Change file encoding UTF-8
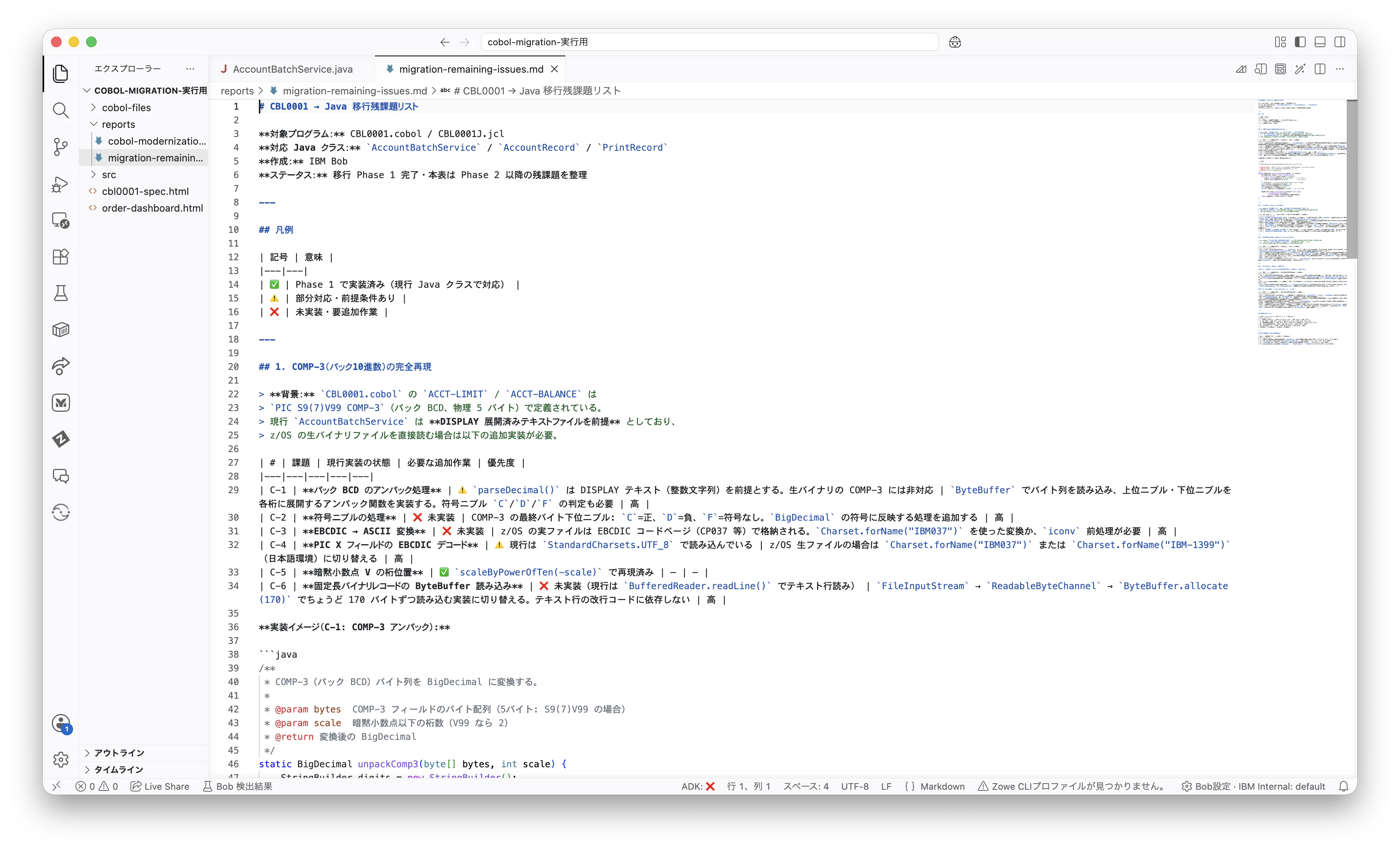 tap(855, 786)
